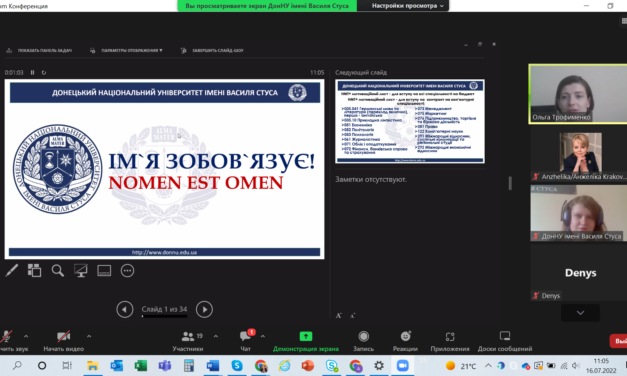The width and height of the screenshot is (627, 376).
Task: Open Windows Settings gear on the taskbar
Action: pos(379,365)
